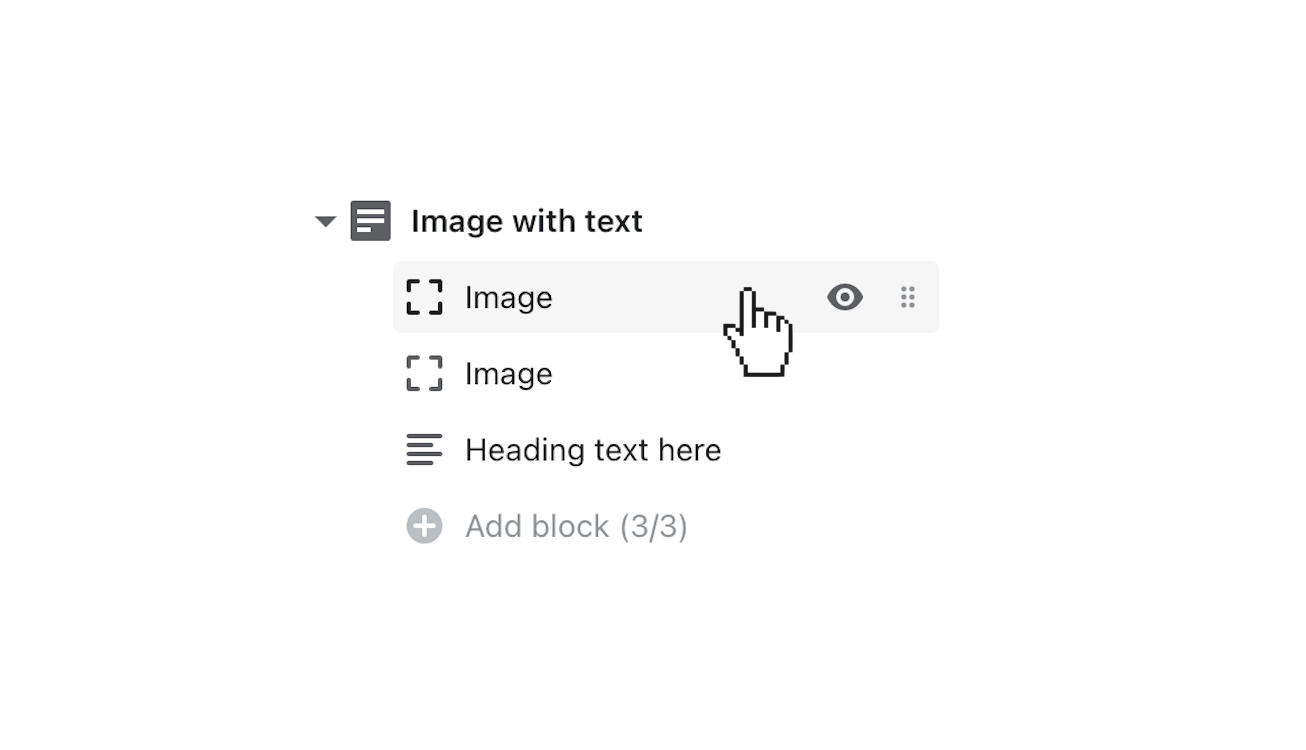Click the disclosure triangle left of Image with text
The height and width of the screenshot is (750, 1306).
point(325,221)
